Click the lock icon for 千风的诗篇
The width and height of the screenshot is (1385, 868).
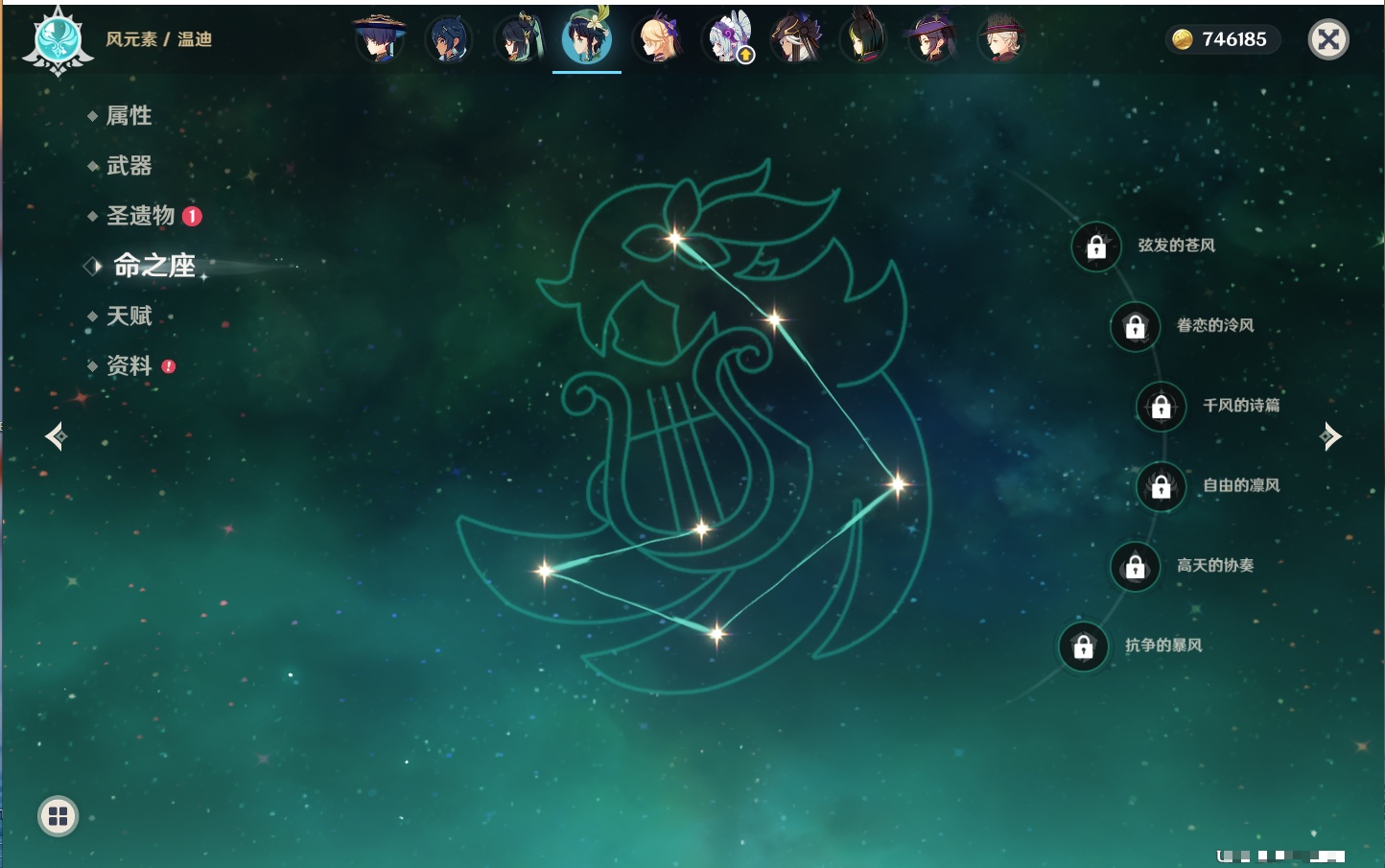tap(1162, 407)
